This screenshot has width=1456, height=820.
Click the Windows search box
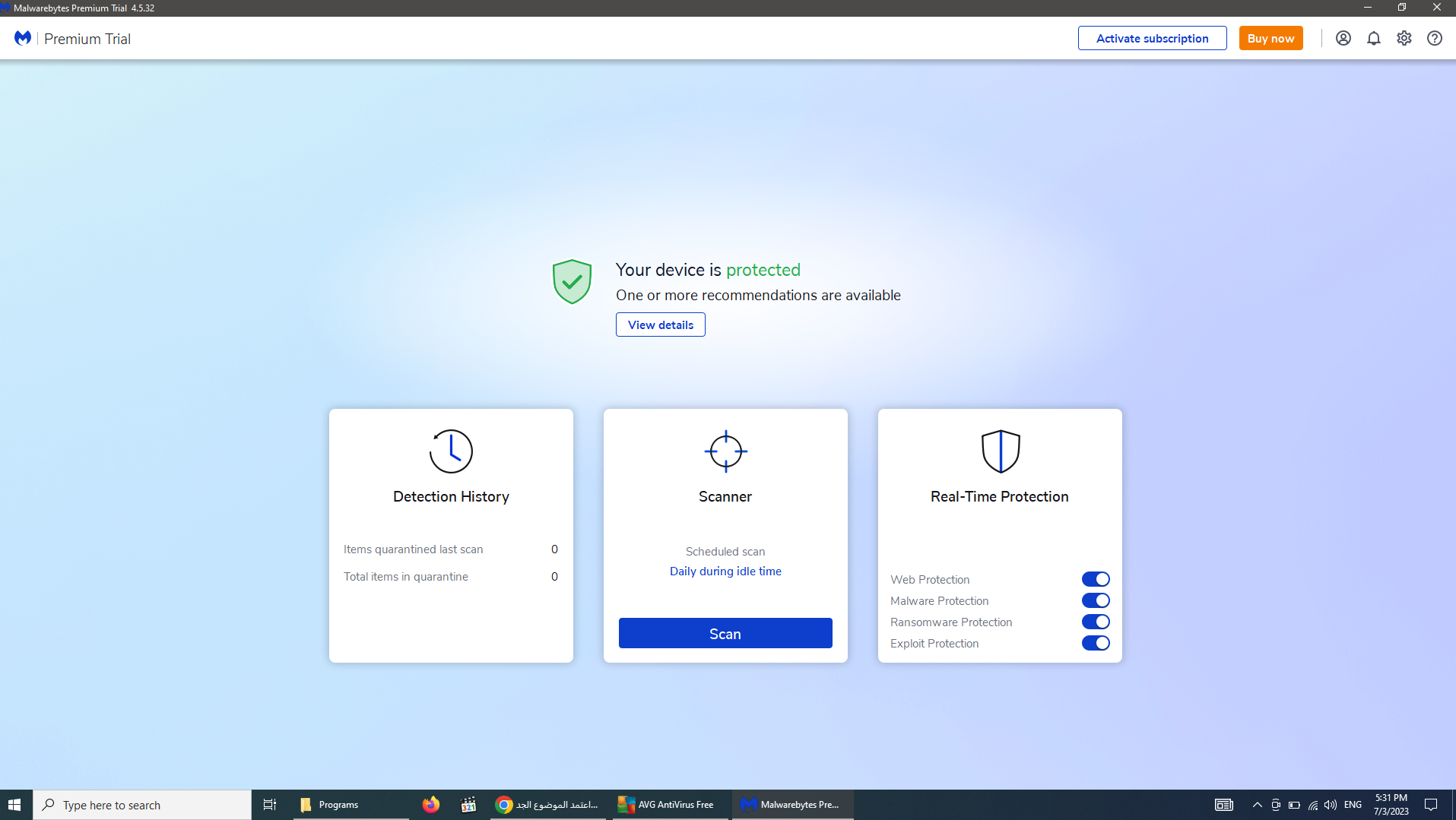coord(142,805)
